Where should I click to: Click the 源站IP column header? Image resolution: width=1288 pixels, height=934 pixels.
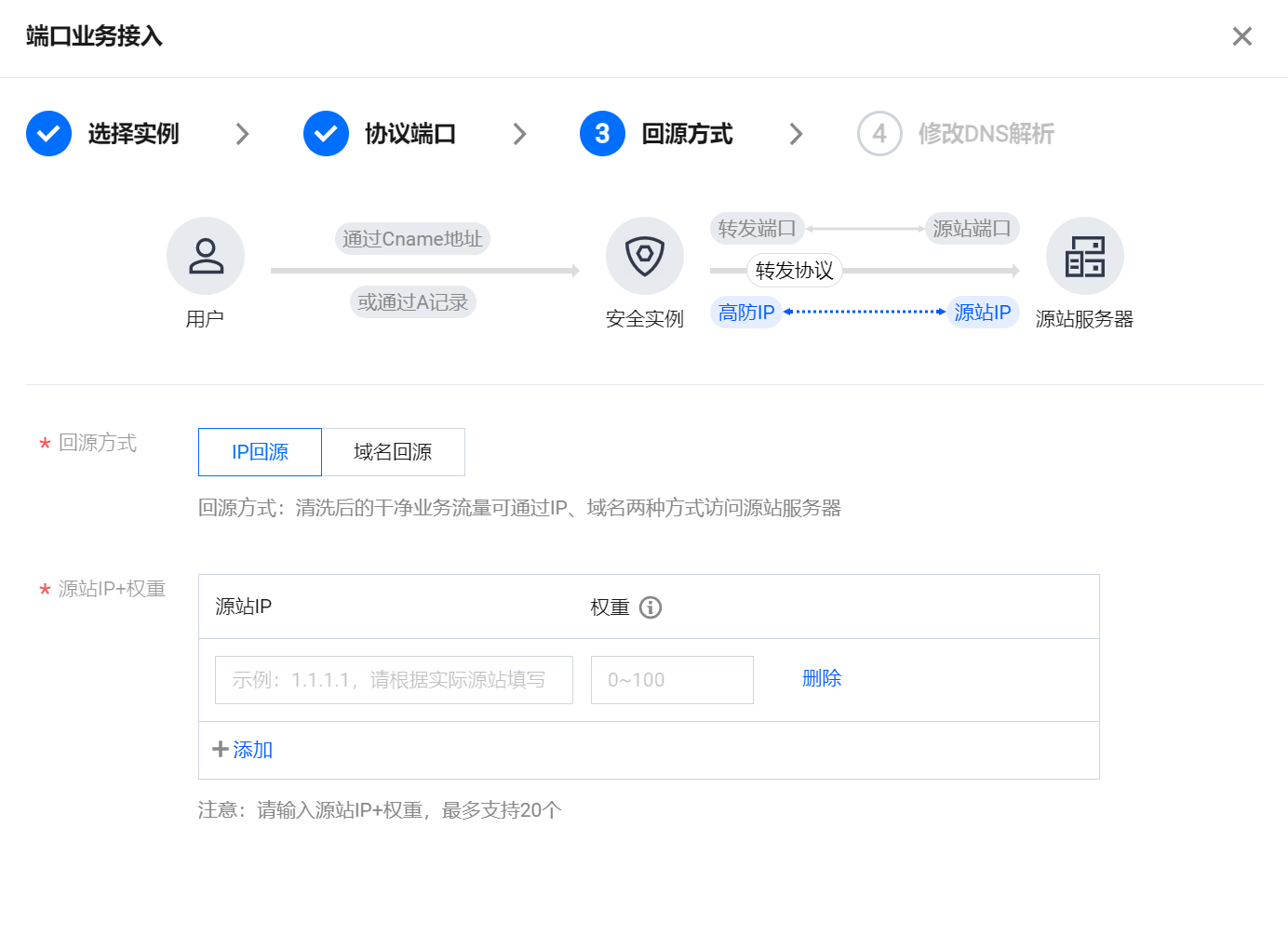244,607
